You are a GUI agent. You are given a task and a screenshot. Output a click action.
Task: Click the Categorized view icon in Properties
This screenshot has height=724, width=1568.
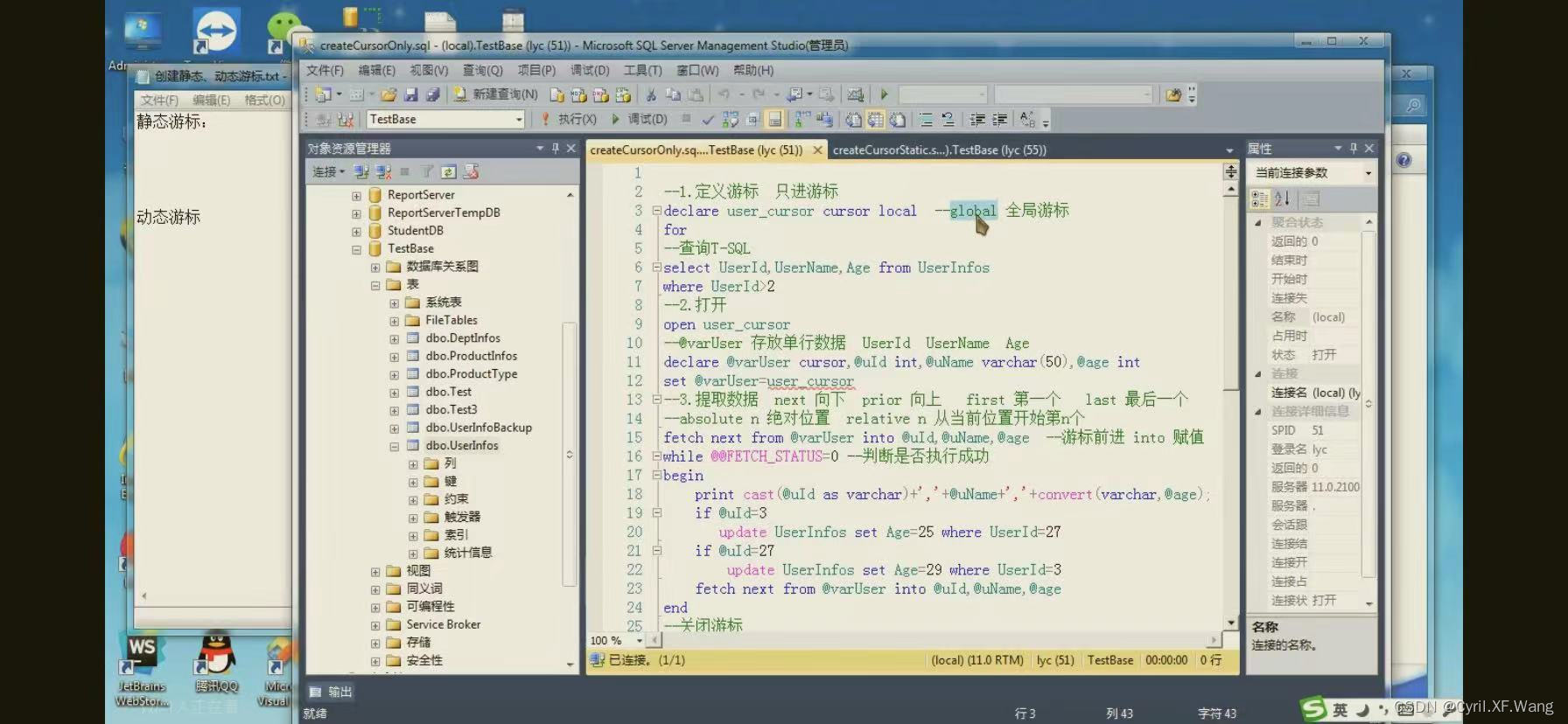point(1260,199)
